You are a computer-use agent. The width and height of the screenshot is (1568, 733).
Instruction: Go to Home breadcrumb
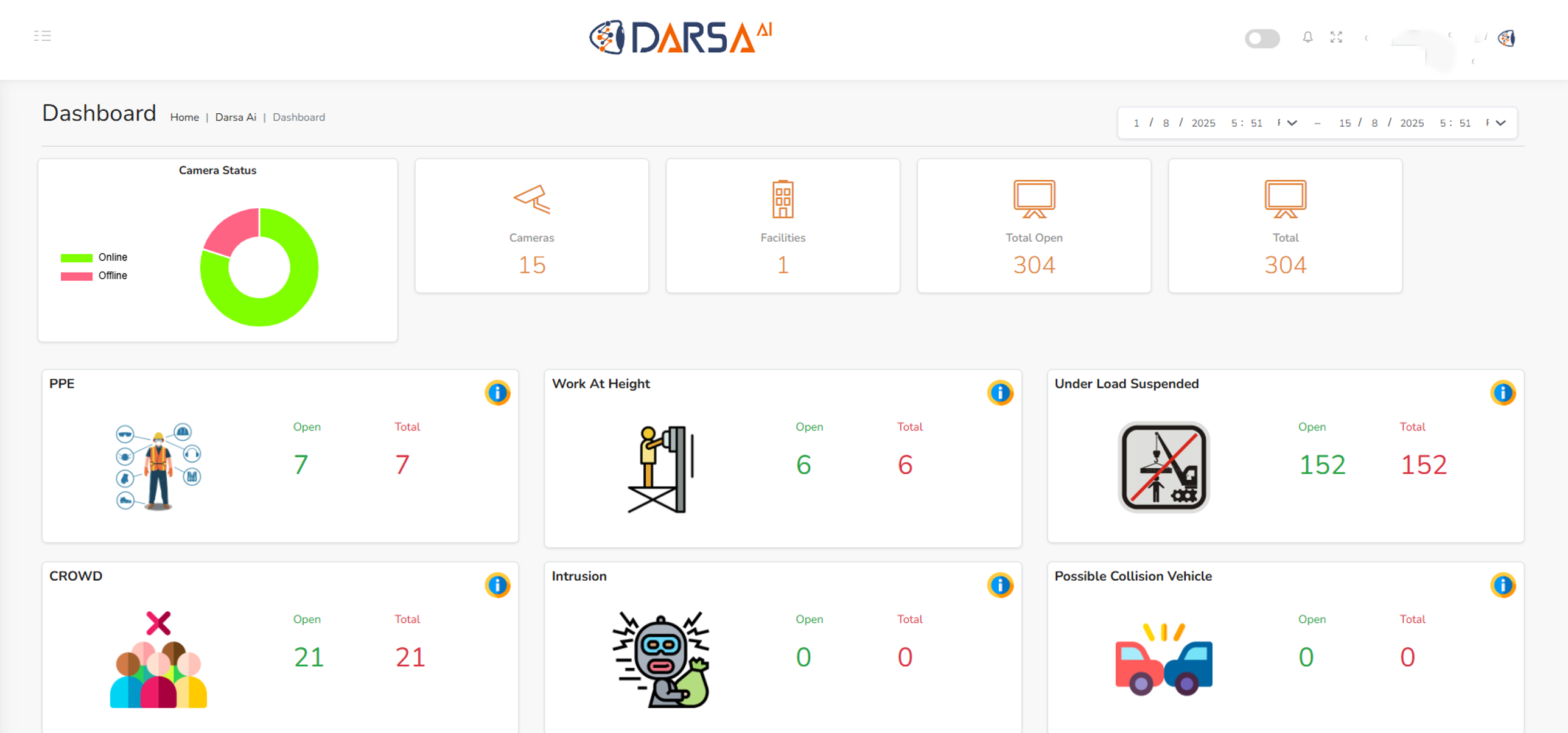184,117
